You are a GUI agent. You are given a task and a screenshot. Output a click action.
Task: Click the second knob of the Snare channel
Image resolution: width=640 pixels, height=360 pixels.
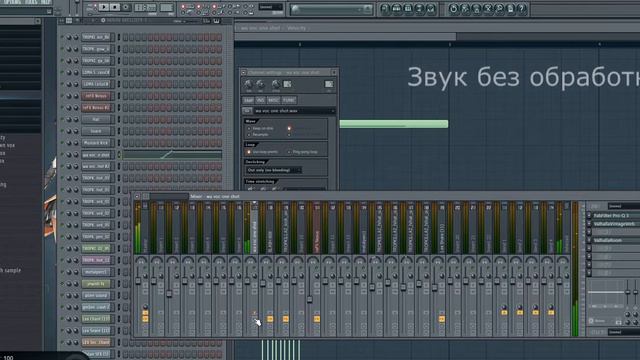76,131
